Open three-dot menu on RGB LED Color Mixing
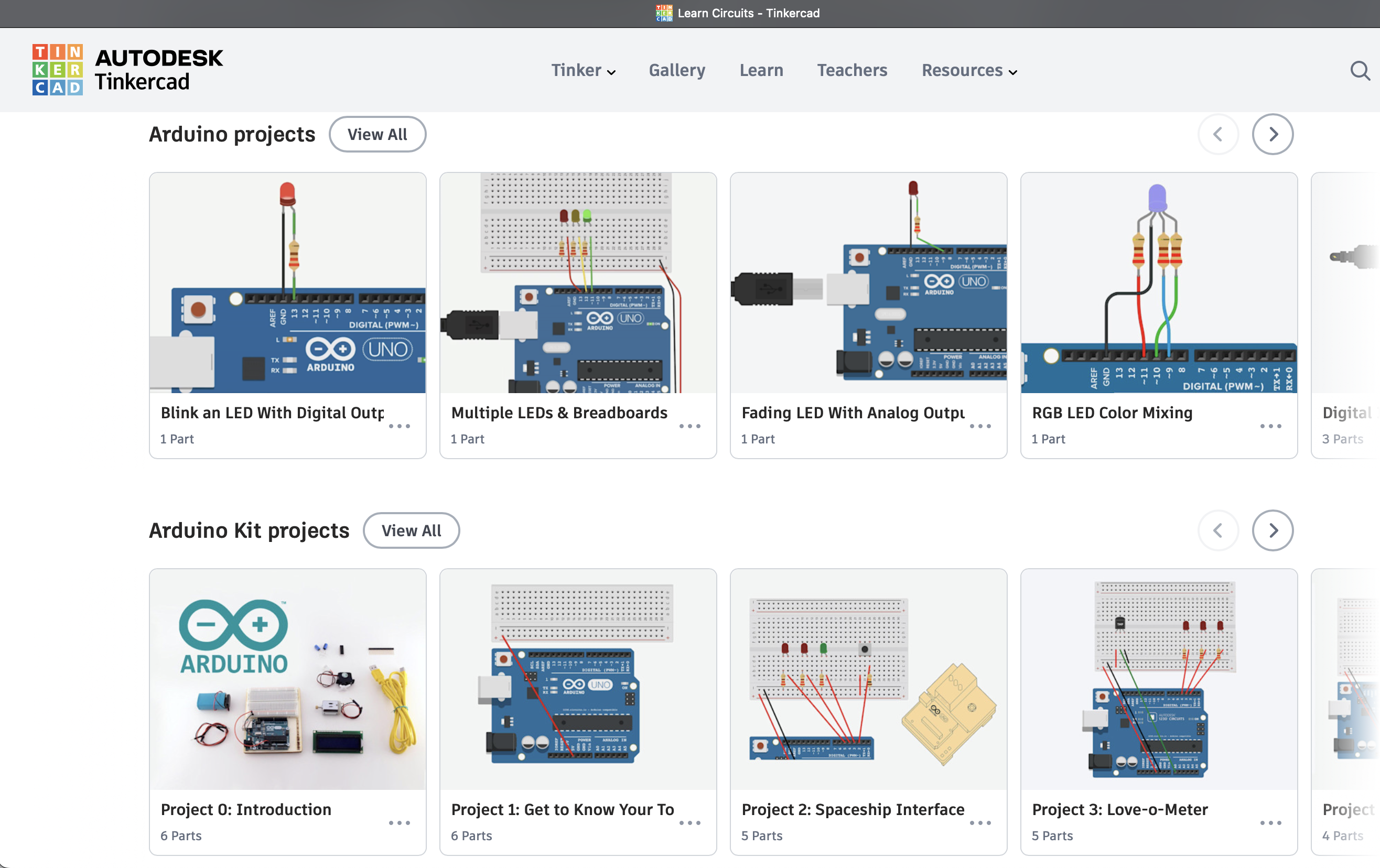The height and width of the screenshot is (868, 1380). [x=1270, y=426]
